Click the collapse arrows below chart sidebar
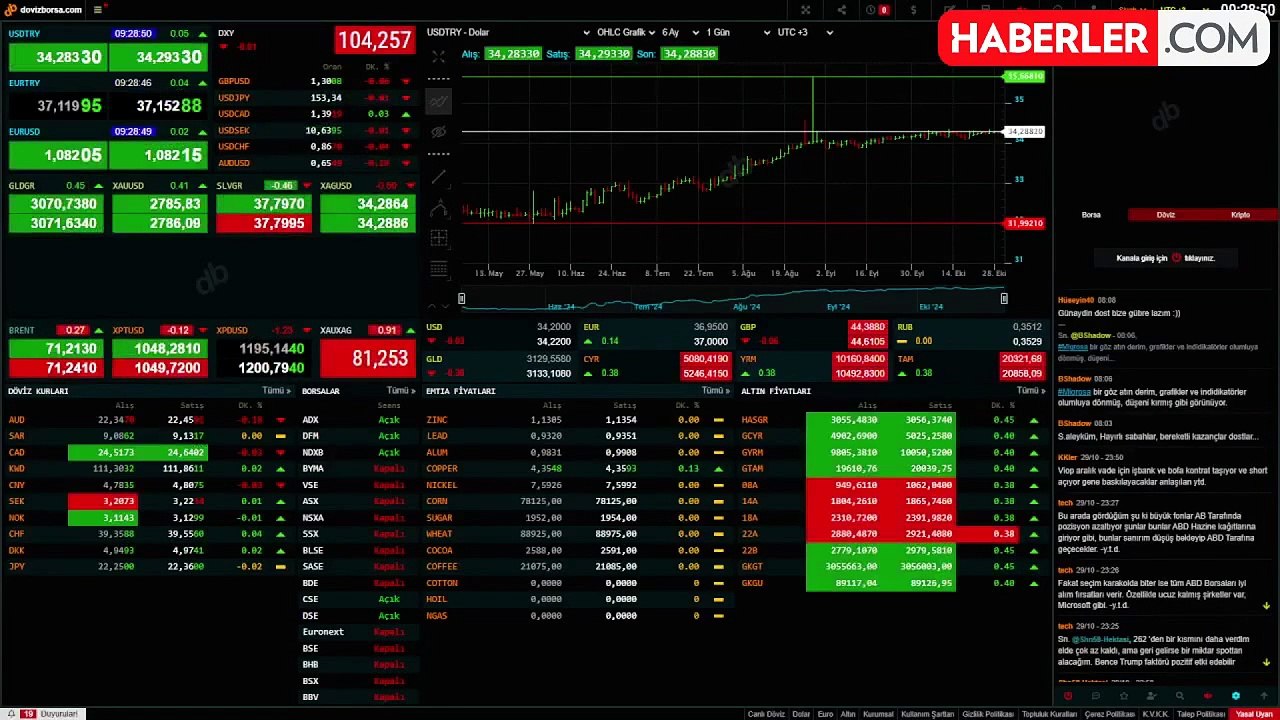This screenshot has width=1280, height=720. (438, 305)
